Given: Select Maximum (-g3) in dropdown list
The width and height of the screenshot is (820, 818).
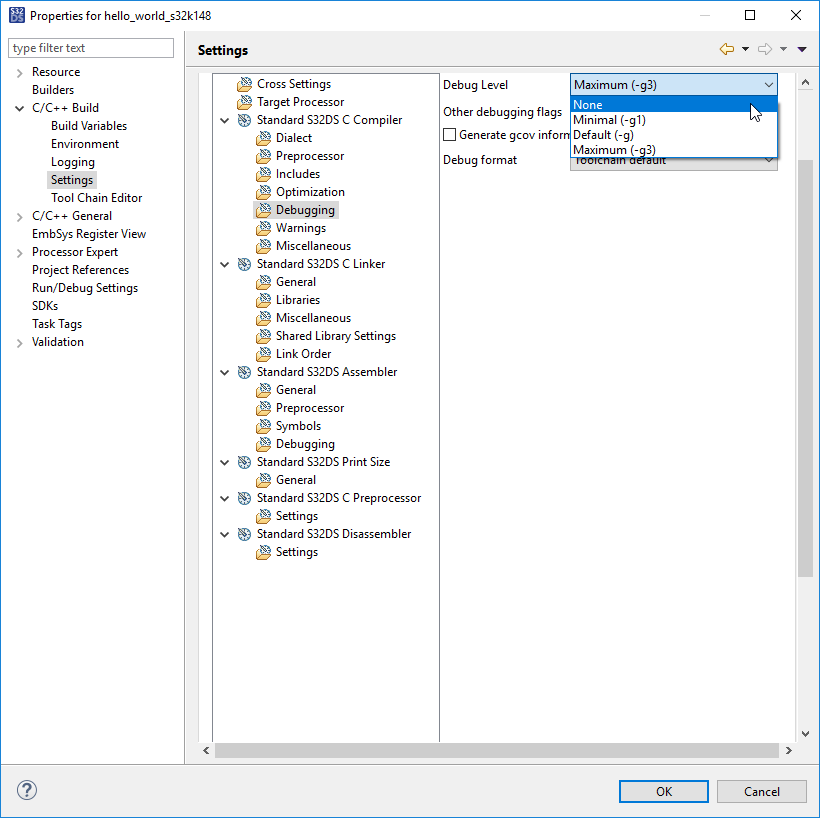Looking at the screenshot, I should pyautogui.click(x=674, y=150).
